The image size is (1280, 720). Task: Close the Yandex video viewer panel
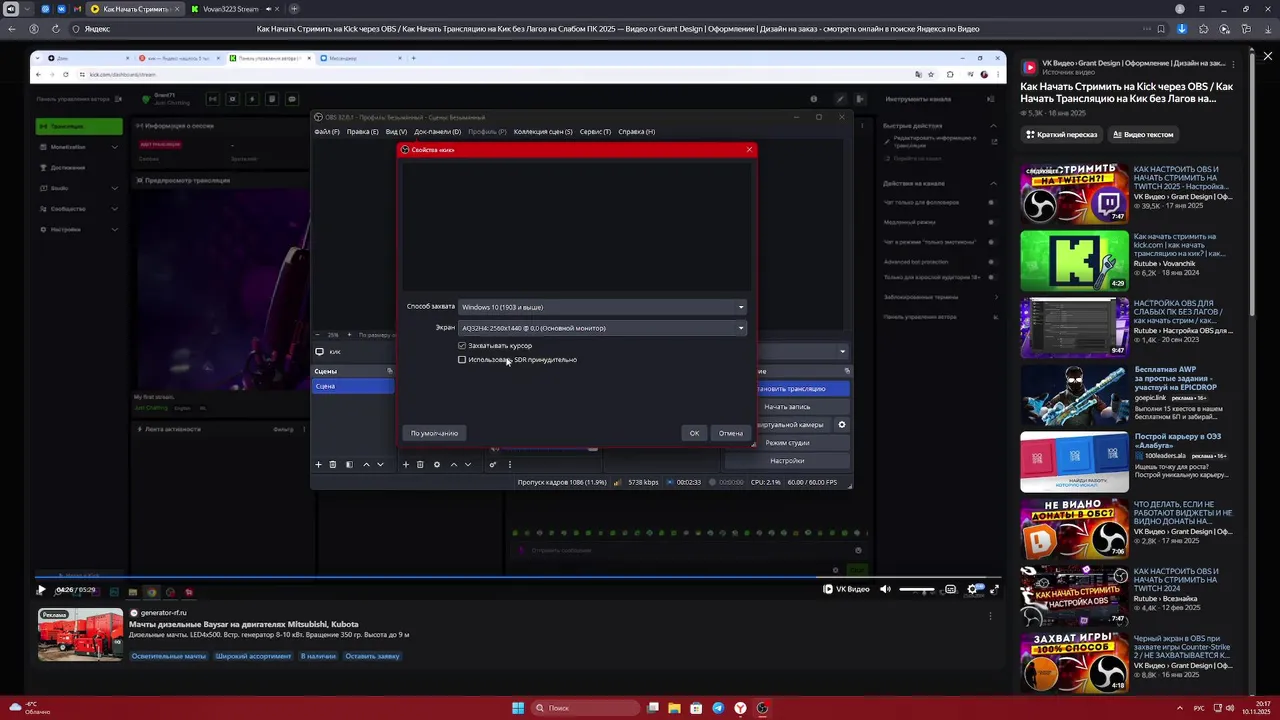coord(1267,57)
